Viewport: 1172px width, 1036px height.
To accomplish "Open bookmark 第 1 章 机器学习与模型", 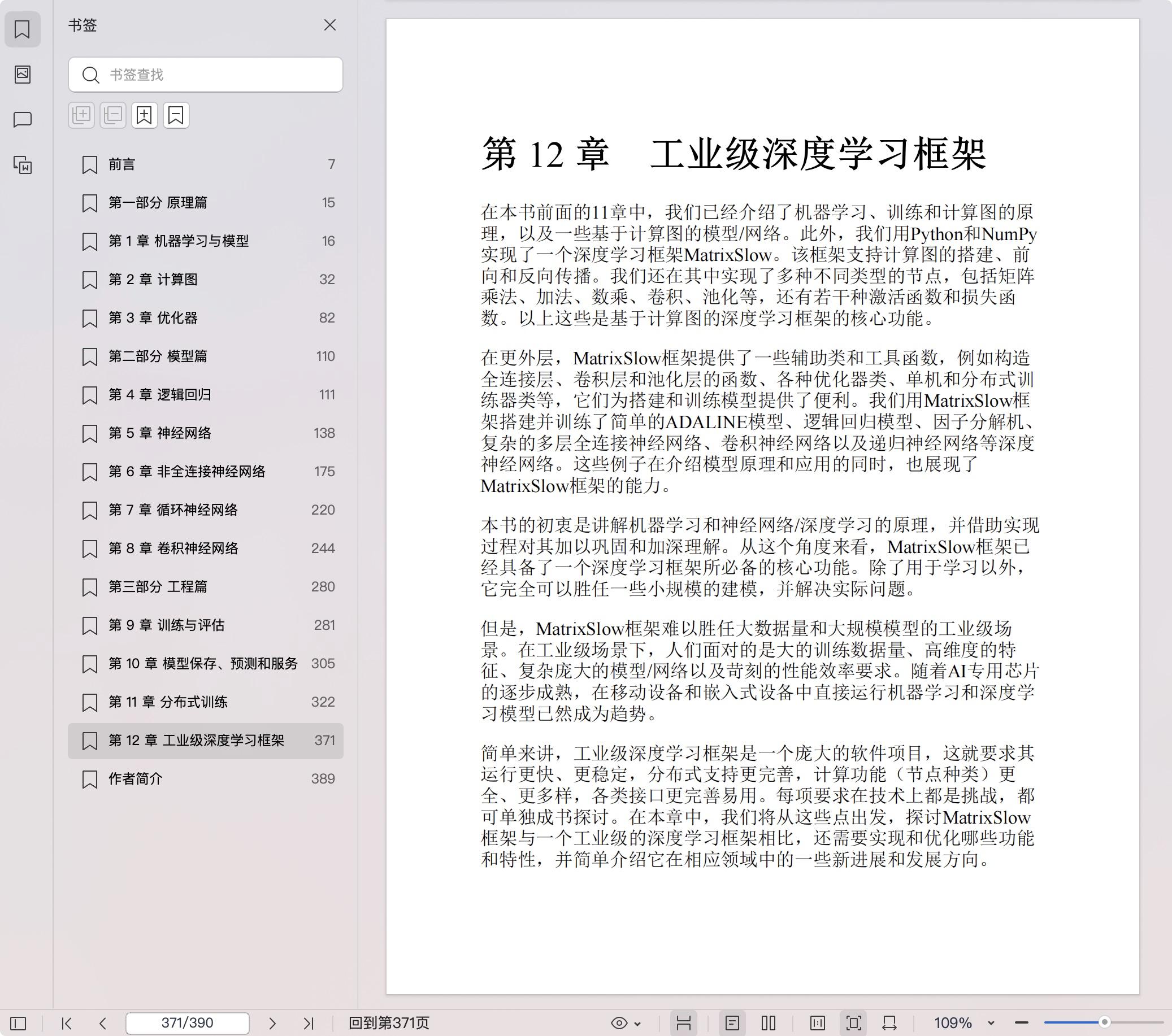I will coord(205,241).
